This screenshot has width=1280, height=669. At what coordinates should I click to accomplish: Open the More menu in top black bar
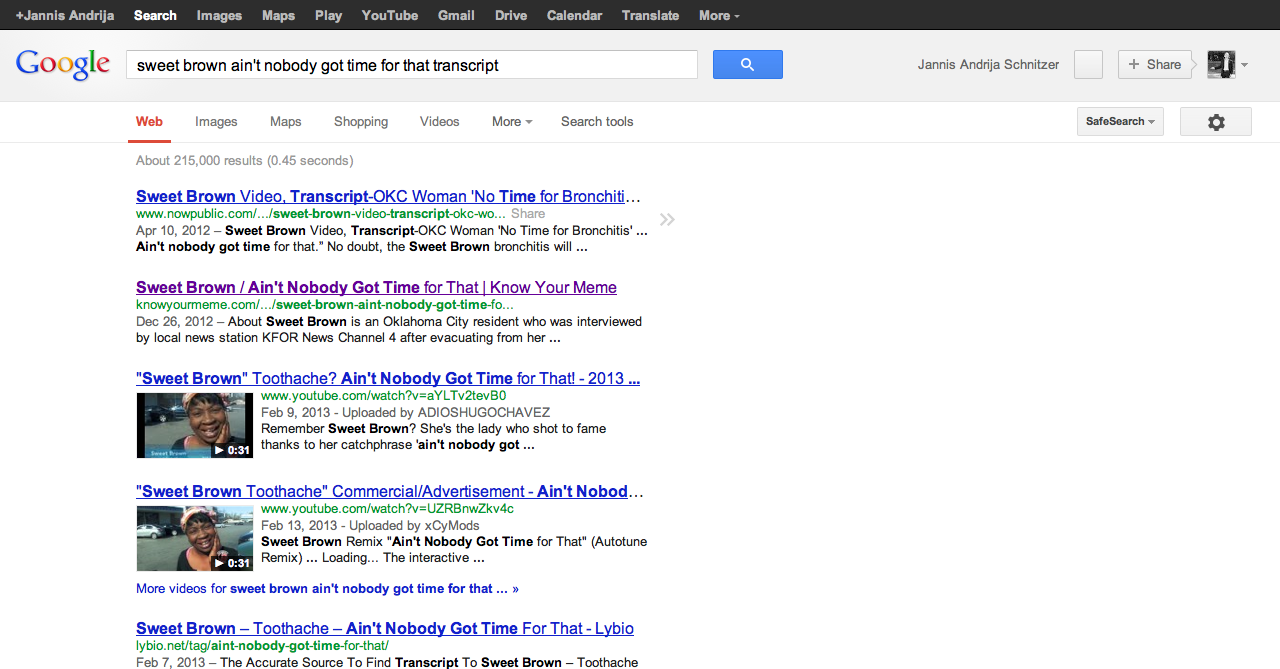719,15
